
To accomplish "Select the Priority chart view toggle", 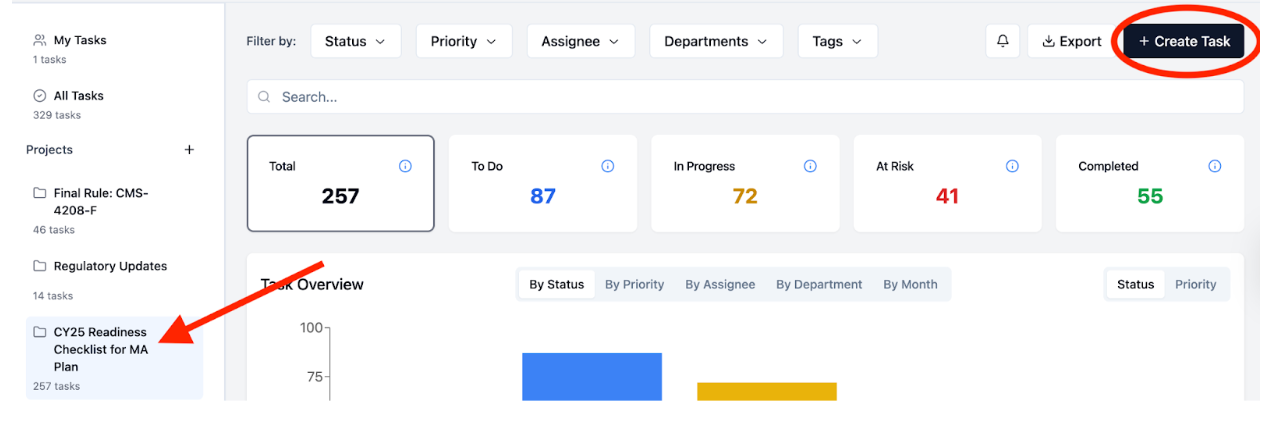I will click(x=1196, y=284).
